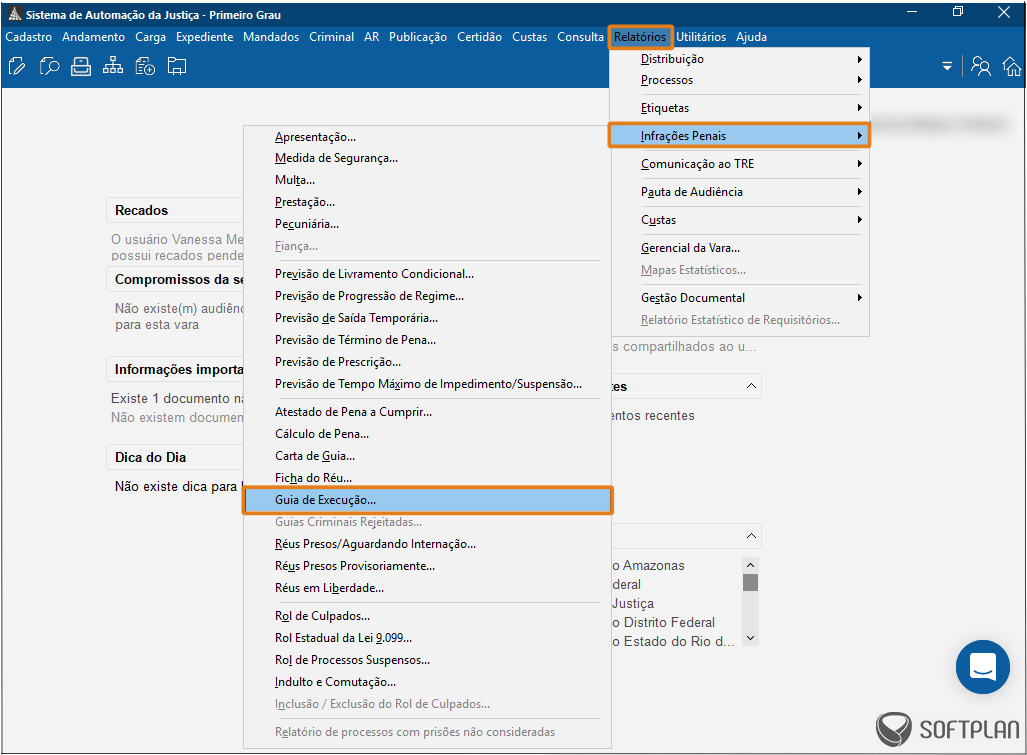This screenshot has height=755, width=1027.
Task: Expand the Etiquetas submenu
Action: (739, 108)
